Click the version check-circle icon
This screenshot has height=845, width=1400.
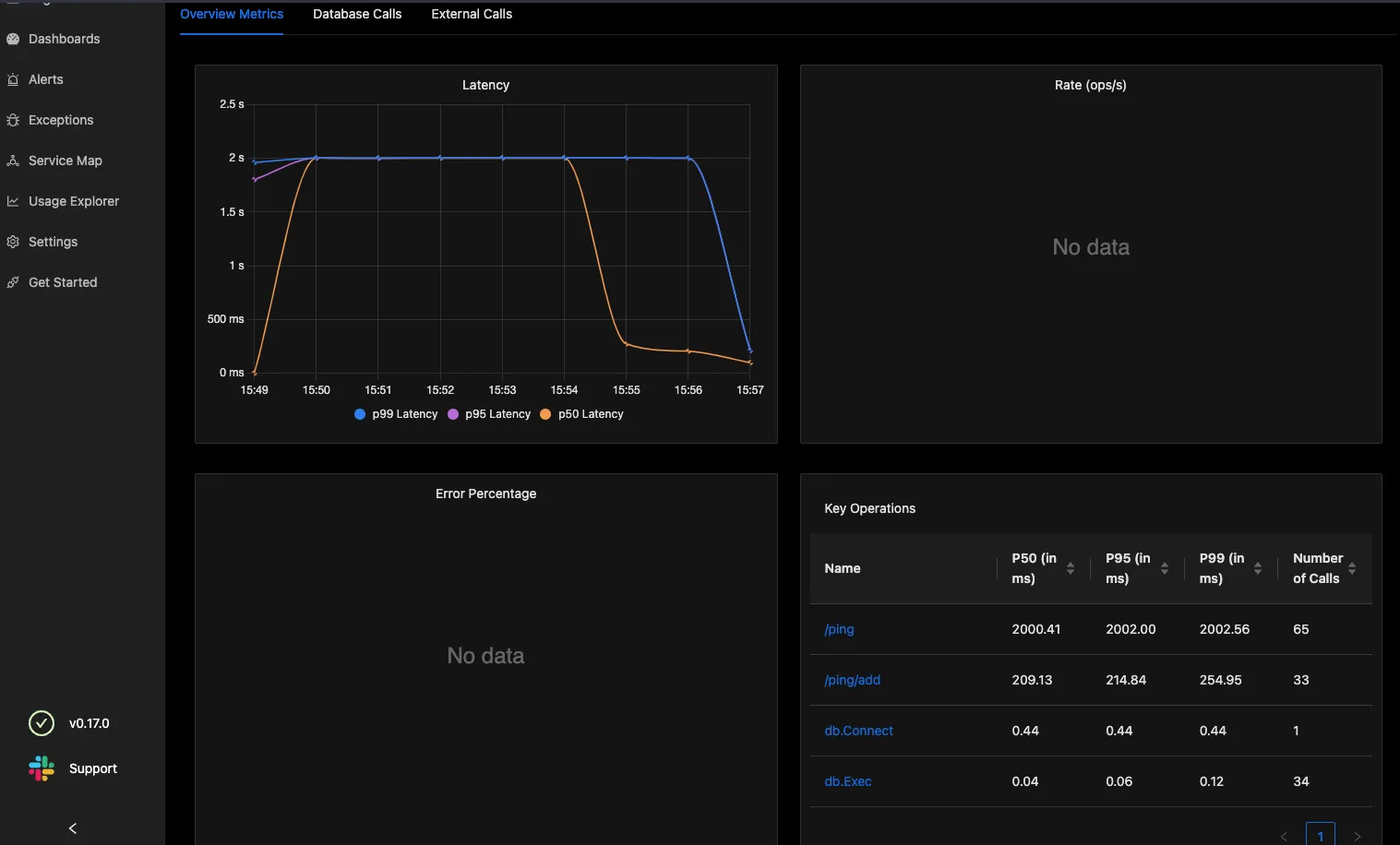pos(42,723)
